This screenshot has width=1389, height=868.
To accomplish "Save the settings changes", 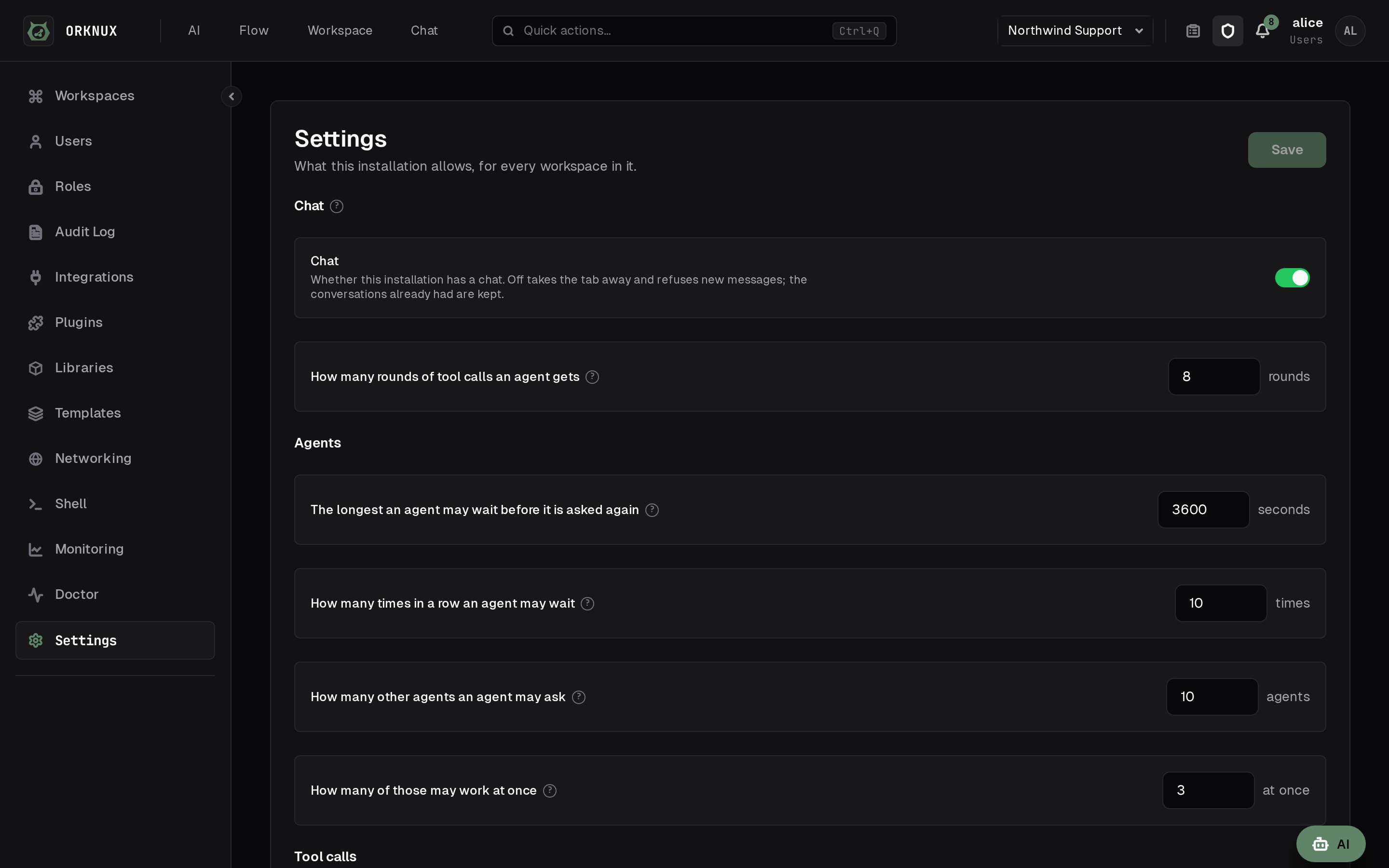I will [x=1287, y=150].
